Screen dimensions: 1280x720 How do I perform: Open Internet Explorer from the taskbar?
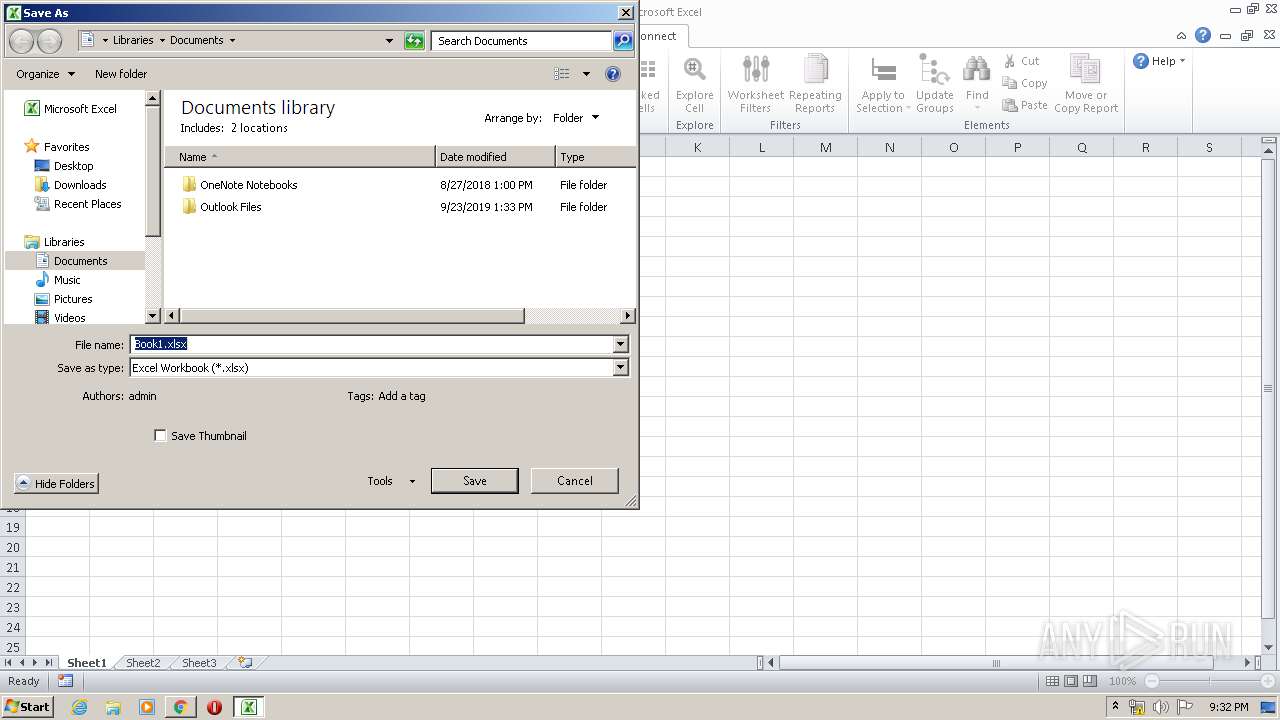coord(79,707)
